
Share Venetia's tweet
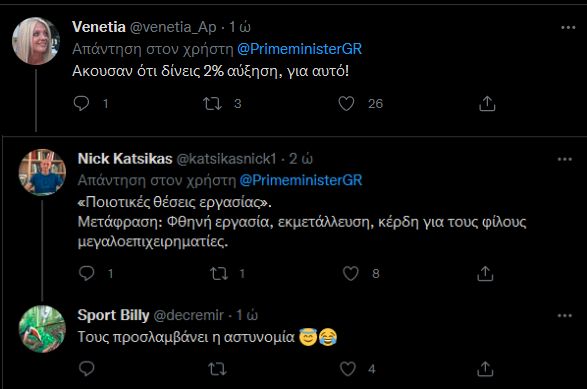[x=487, y=104]
